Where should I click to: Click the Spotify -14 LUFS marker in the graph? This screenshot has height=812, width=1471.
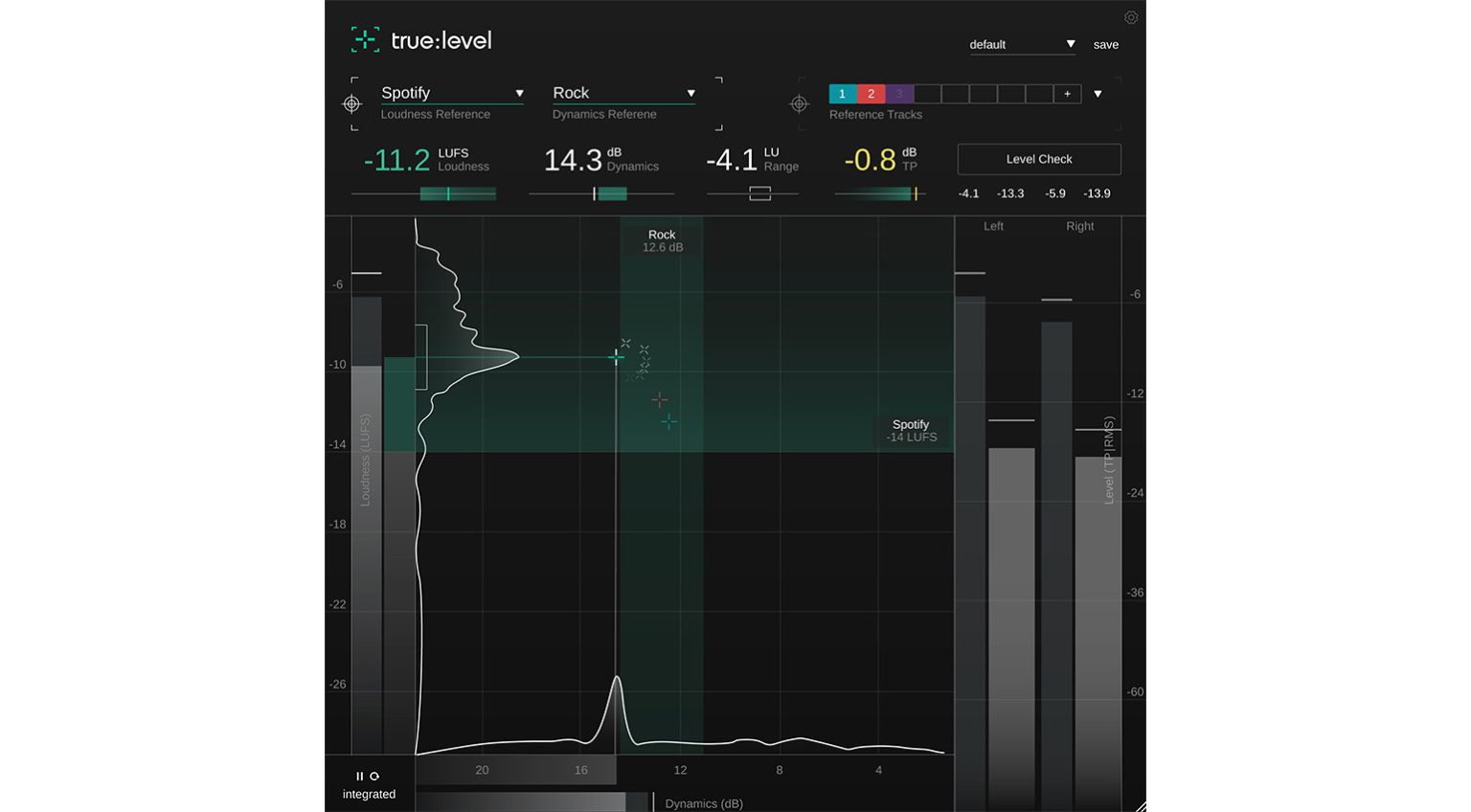(x=910, y=430)
